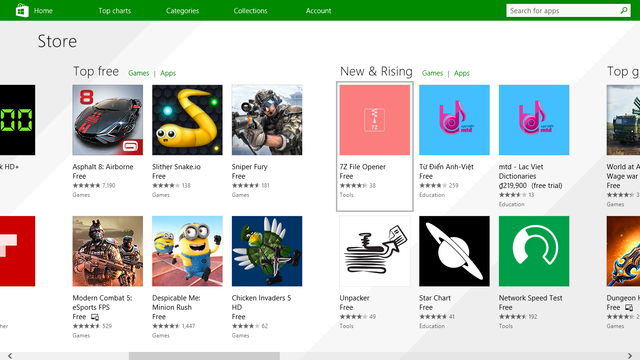
Task: Open the Dungeon game icon
Action: coord(623,251)
